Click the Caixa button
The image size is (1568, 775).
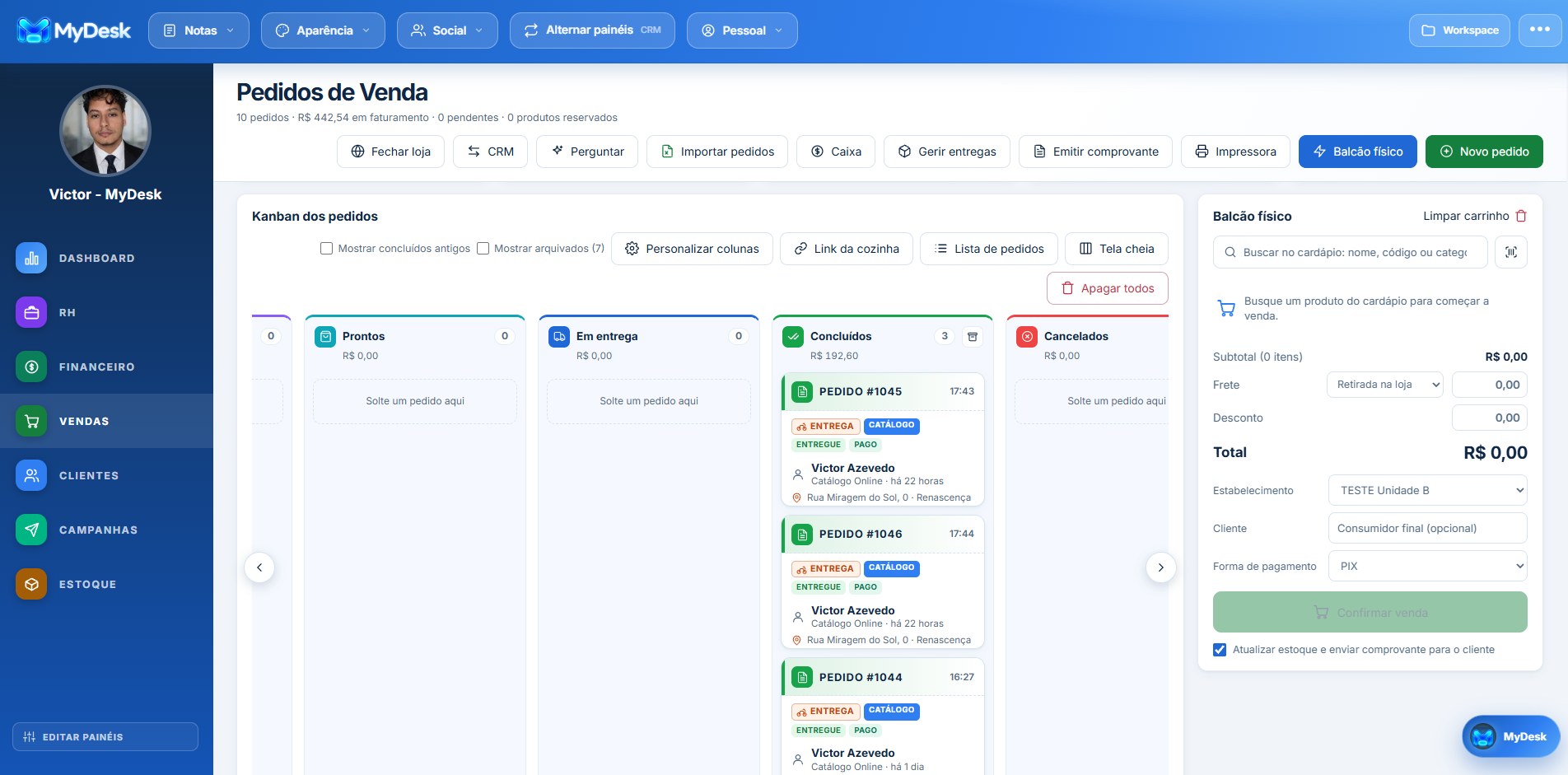point(836,152)
